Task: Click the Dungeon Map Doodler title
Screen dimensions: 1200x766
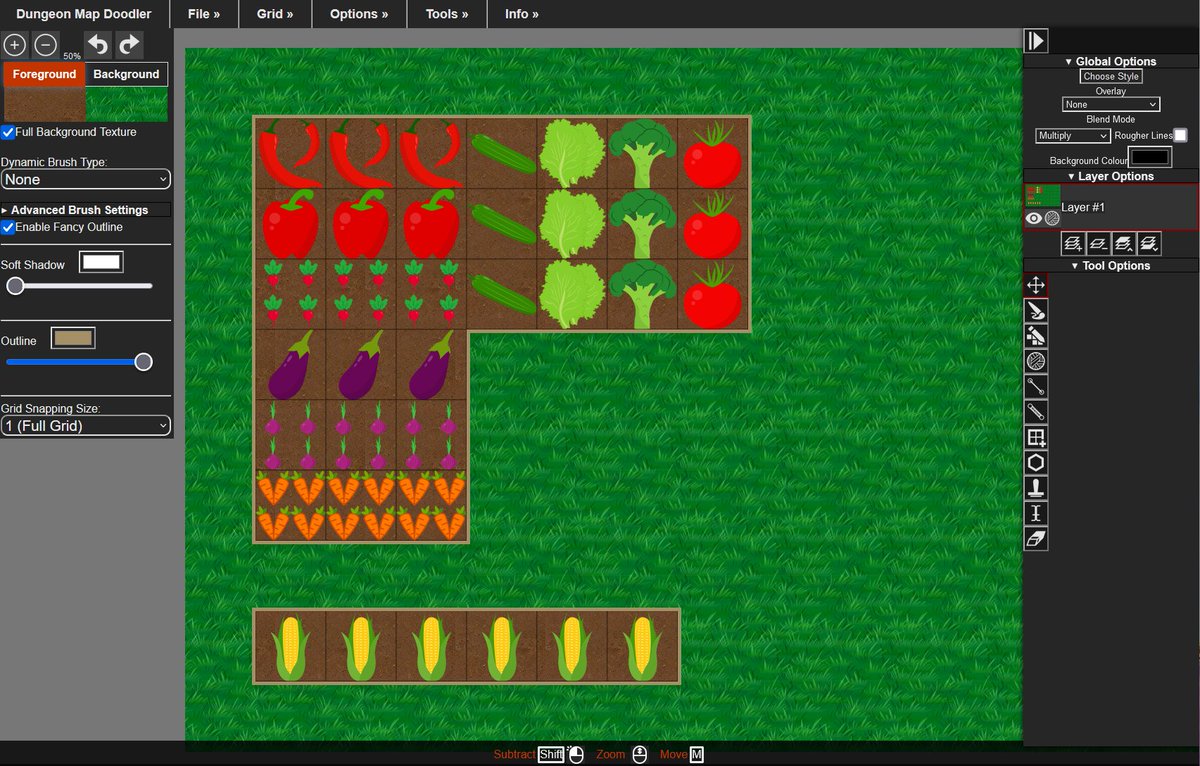Action: (84, 14)
